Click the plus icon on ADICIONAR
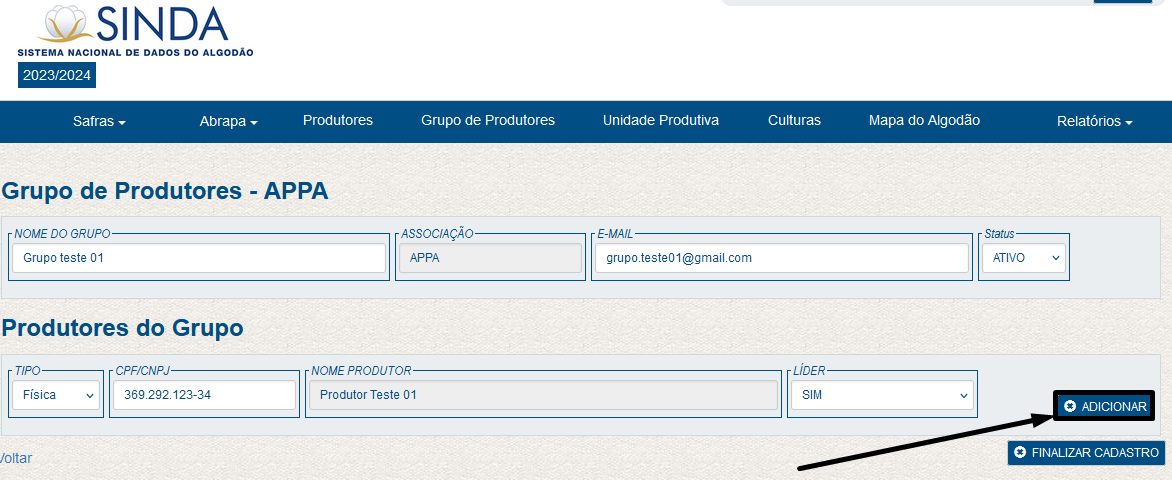 click(x=1070, y=406)
